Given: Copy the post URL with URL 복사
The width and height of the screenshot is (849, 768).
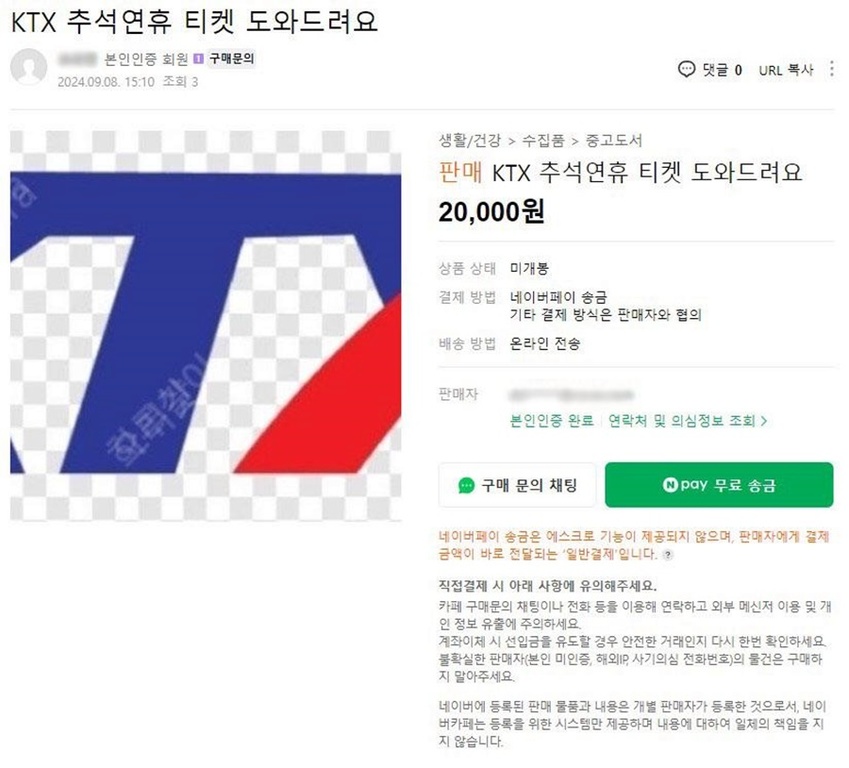Looking at the screenshot, I should pos(786,70).
